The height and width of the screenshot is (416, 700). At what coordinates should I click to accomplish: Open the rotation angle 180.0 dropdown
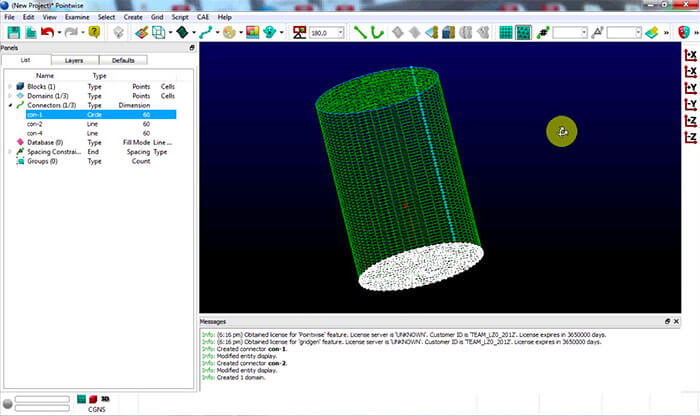pos(341,32)
